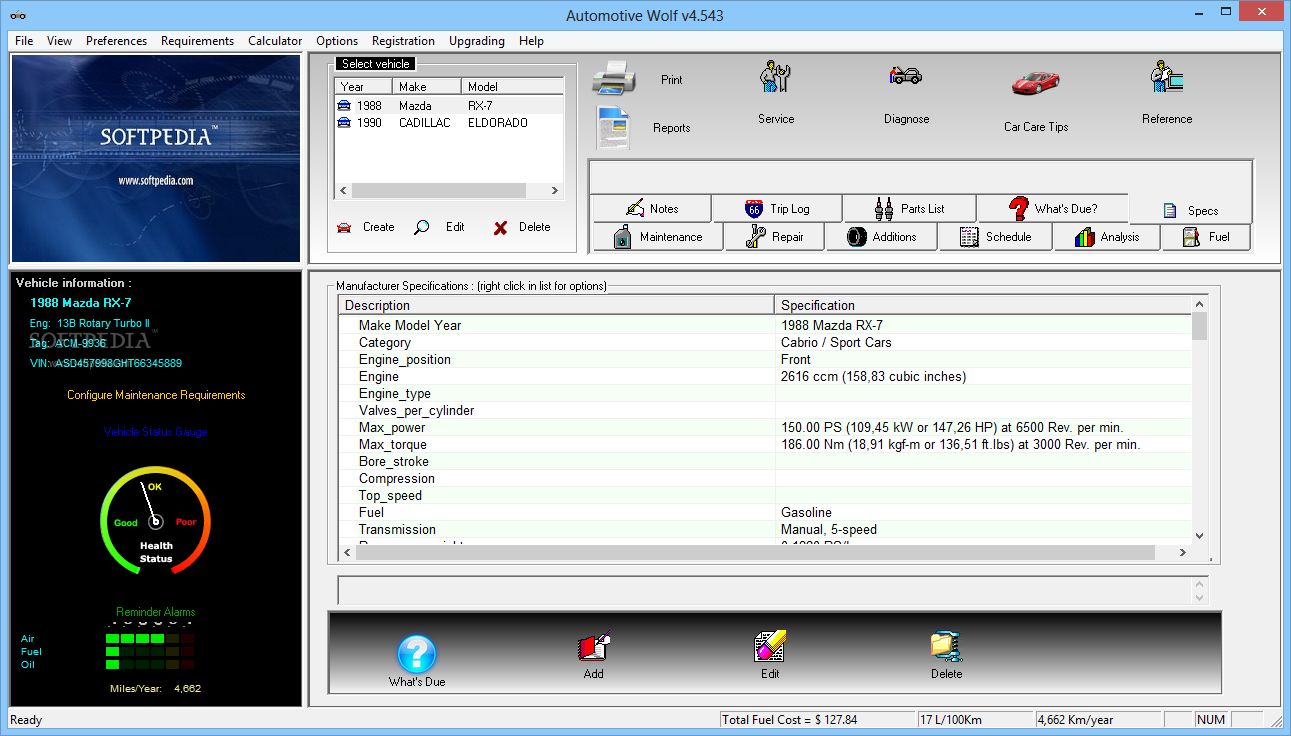Viewport: 1291px width, 736px height.
Task: Open the What's Due? tab
Action: [1053, 209]
